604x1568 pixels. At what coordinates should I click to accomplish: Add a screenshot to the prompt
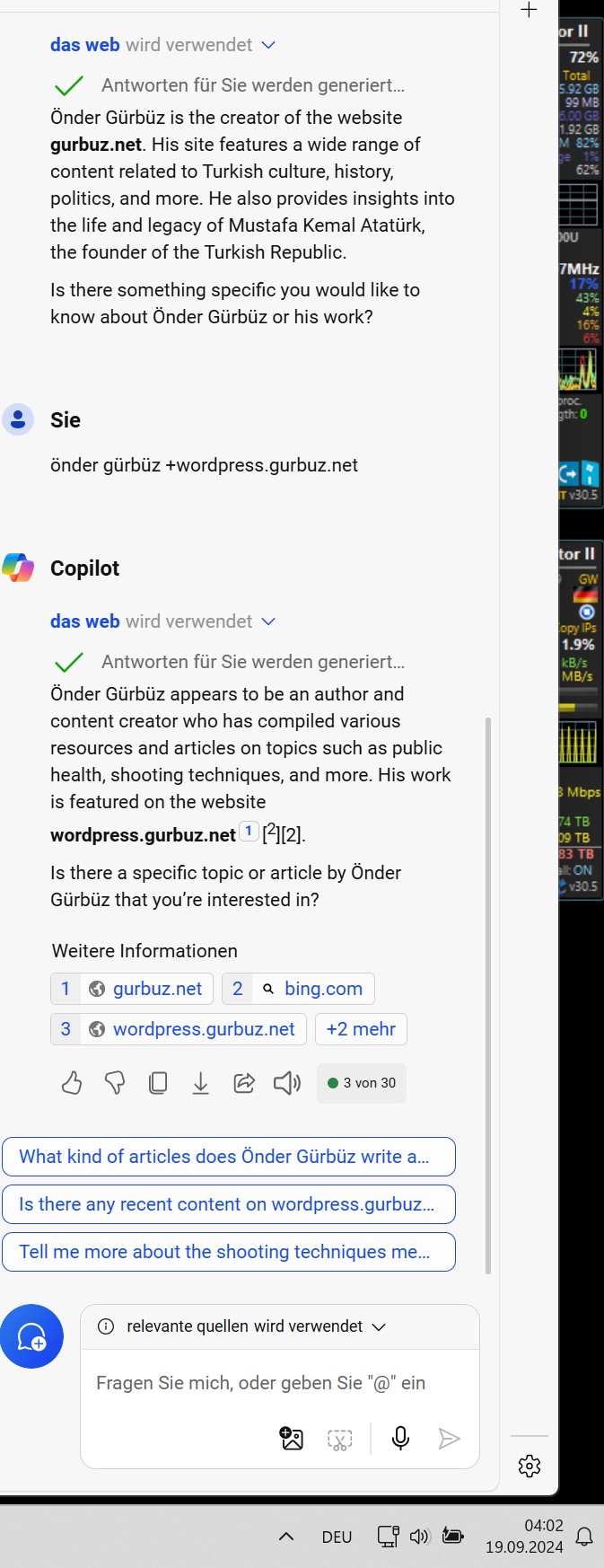340,1440
